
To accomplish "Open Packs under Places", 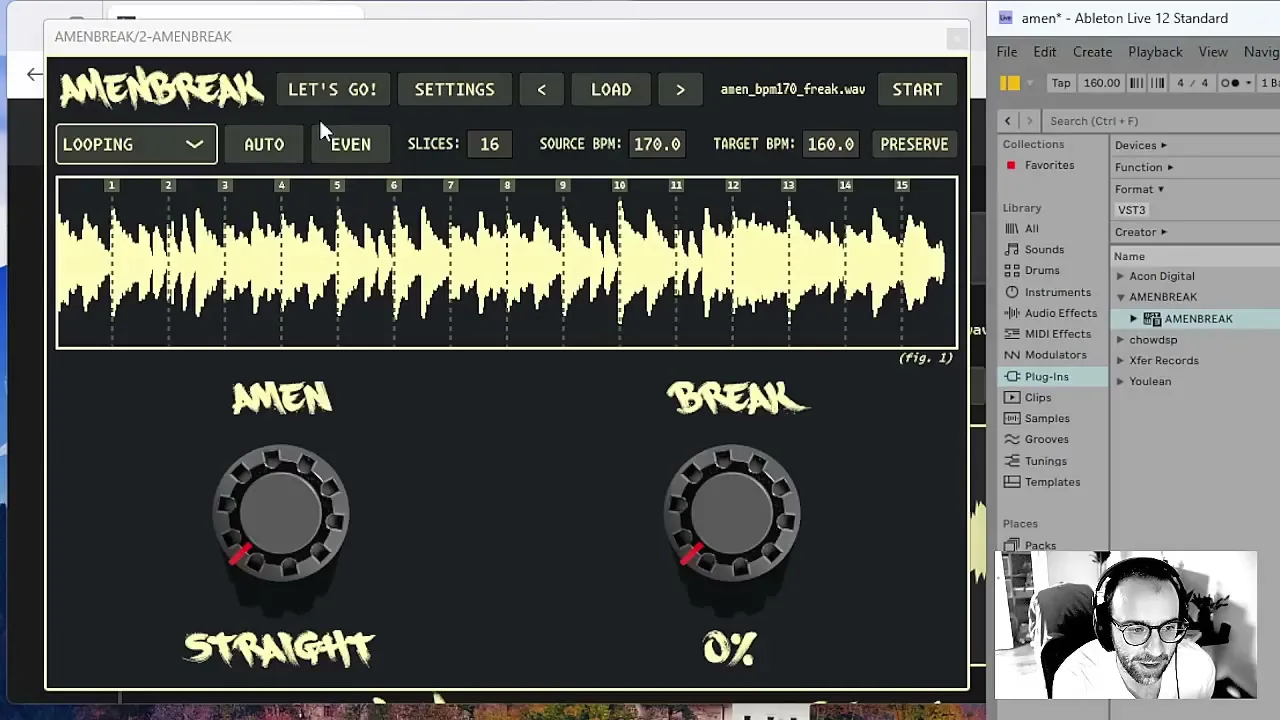I will coord(1040,546).
